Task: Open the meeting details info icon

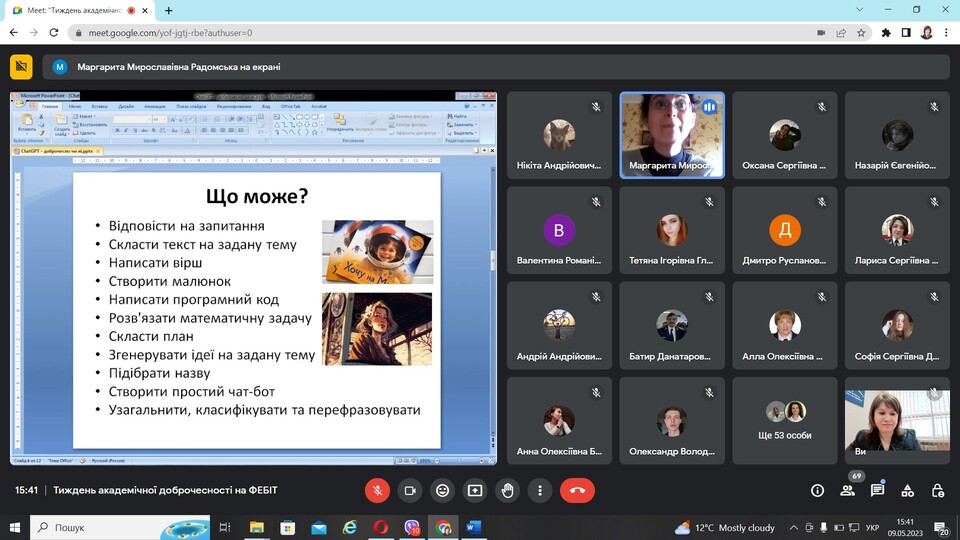Action: (x=817, y=490)
